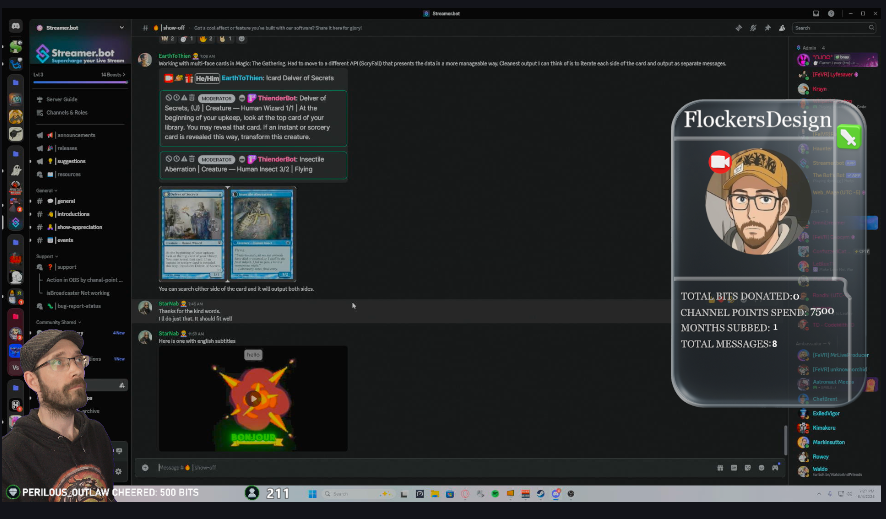Collapse the Support category
This screenshot has width=886, height=519.
tap(46, 256)
